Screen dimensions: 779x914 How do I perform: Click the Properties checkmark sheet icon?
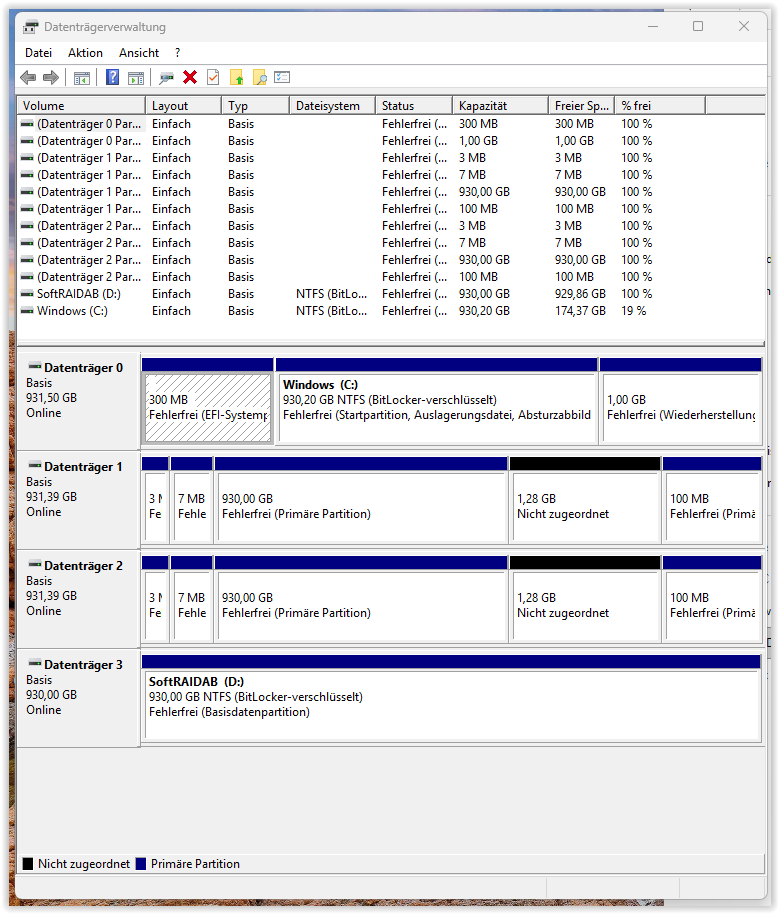click(x=213, y=77)
